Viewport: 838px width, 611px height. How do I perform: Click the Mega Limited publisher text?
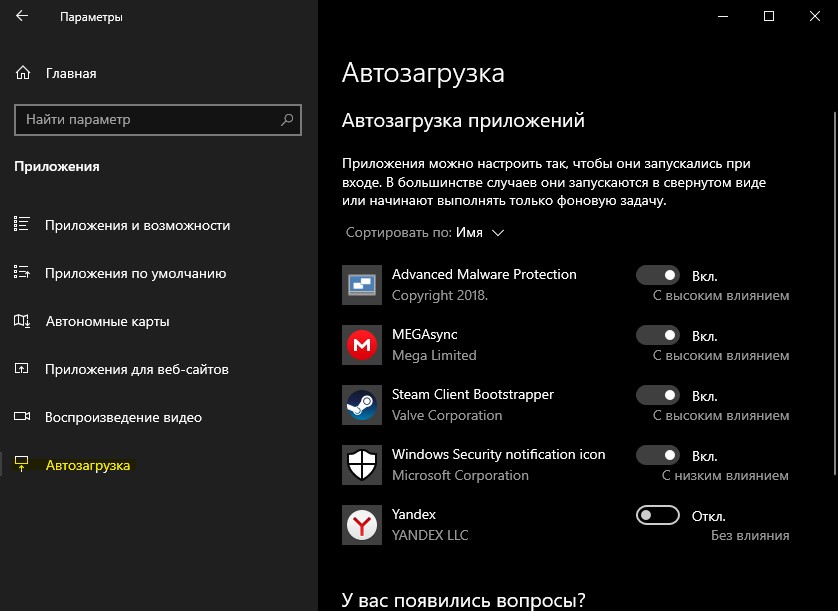[x=434, y=355]
